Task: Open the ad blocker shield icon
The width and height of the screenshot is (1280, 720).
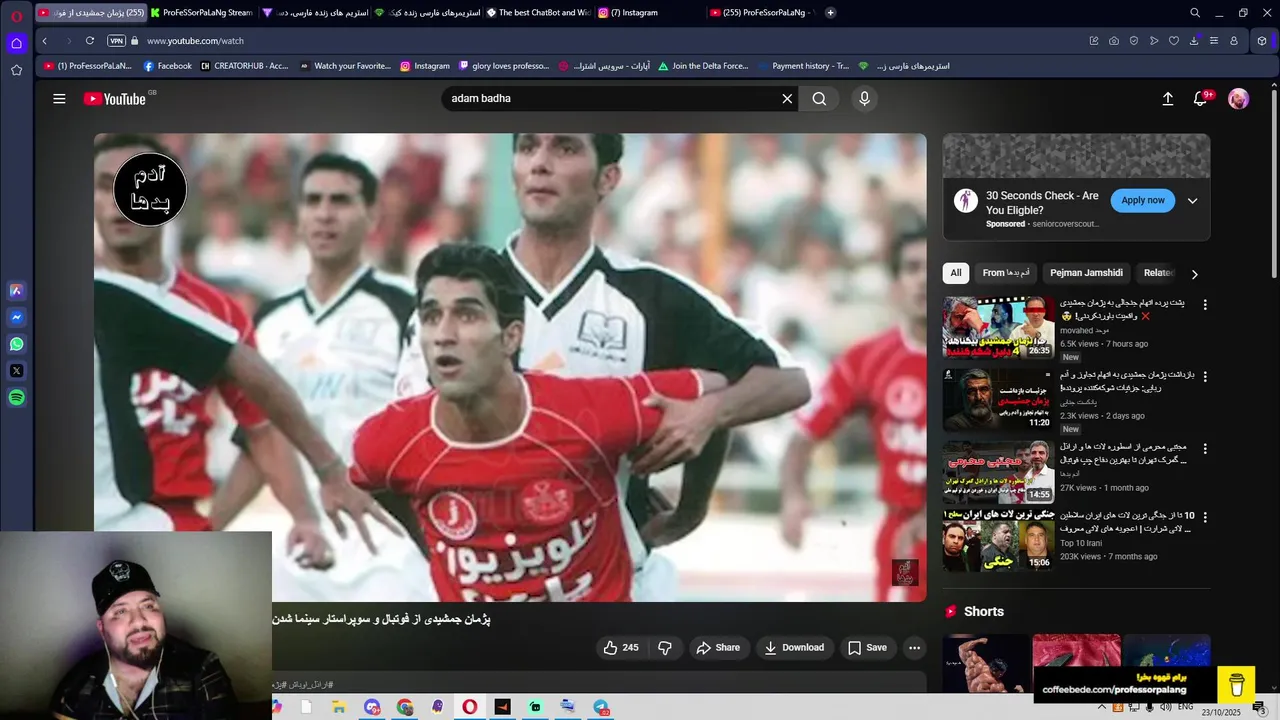Action: pyautogui.click(x=1134, y=41)
